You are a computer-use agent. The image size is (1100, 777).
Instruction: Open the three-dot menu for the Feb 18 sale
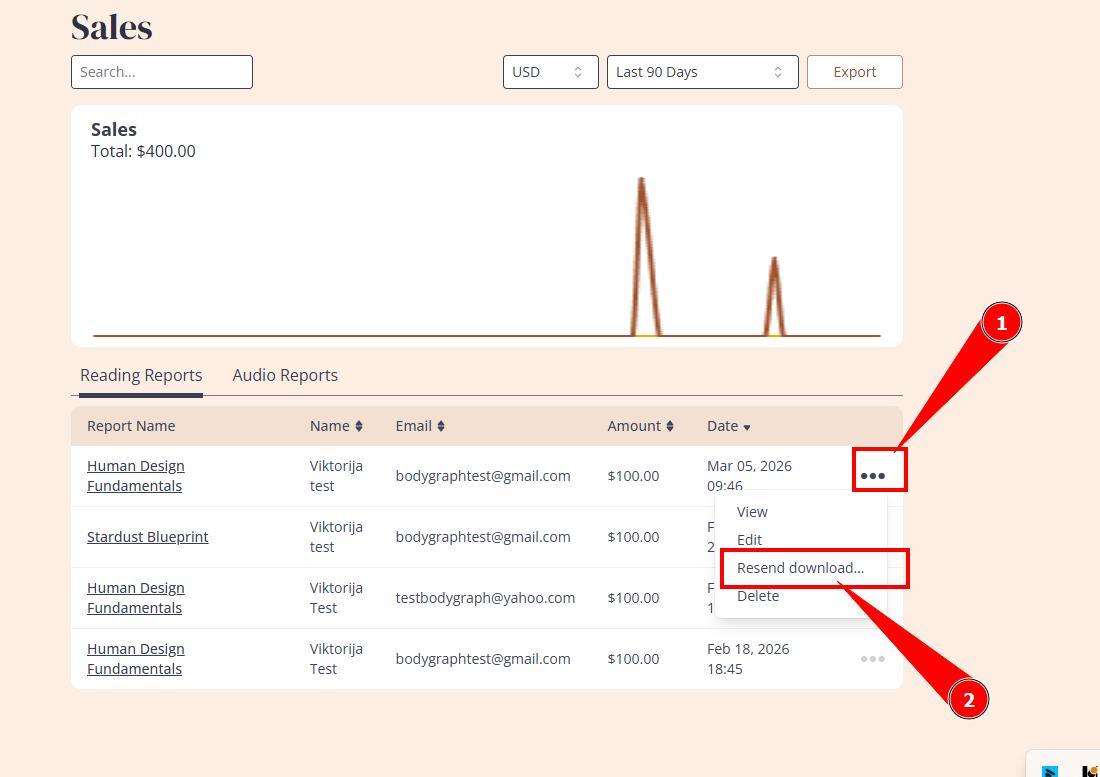[872, 659]
